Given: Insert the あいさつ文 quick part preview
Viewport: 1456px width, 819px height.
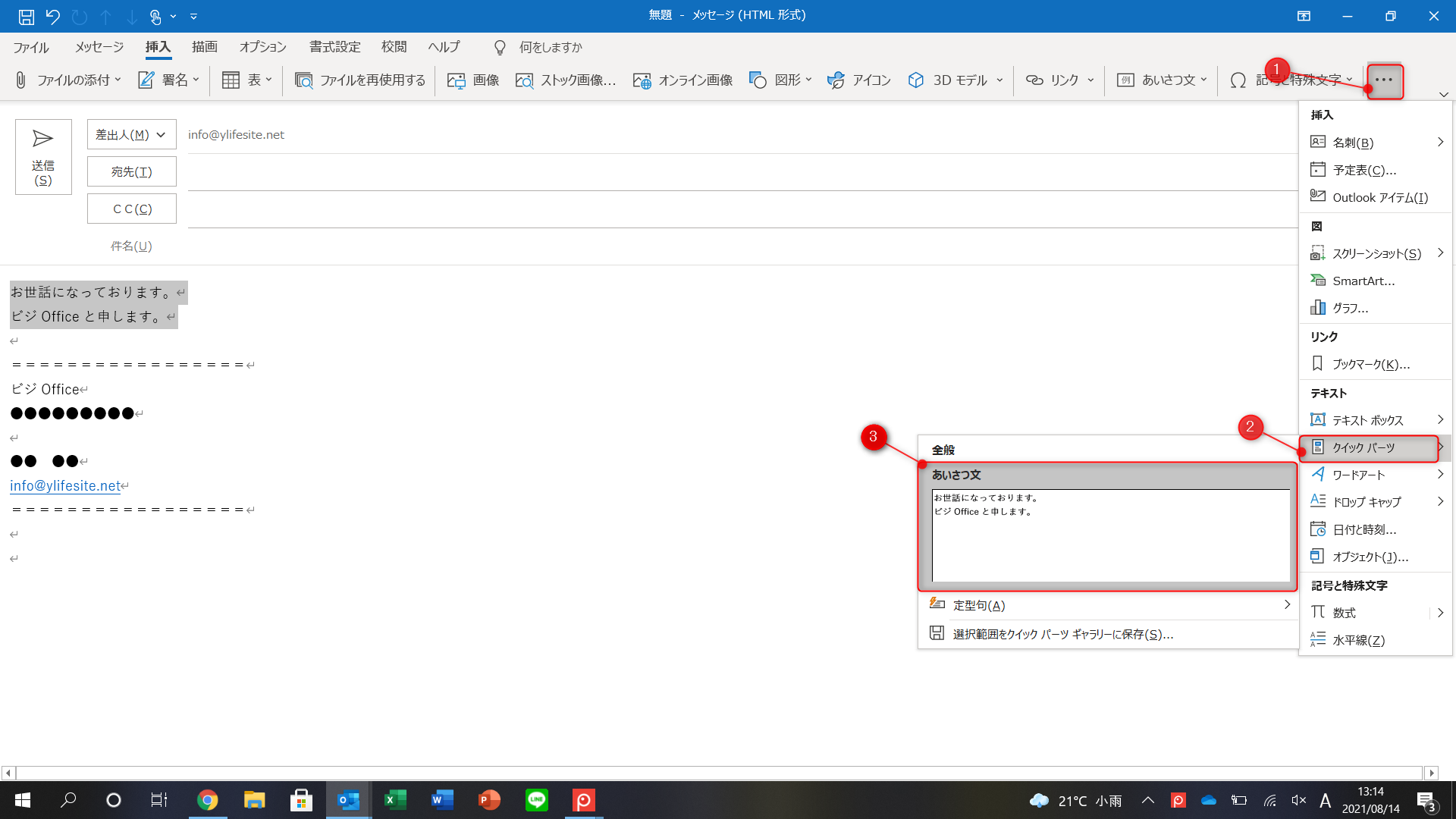Looking at the screenshot, I should point(1107,526).
